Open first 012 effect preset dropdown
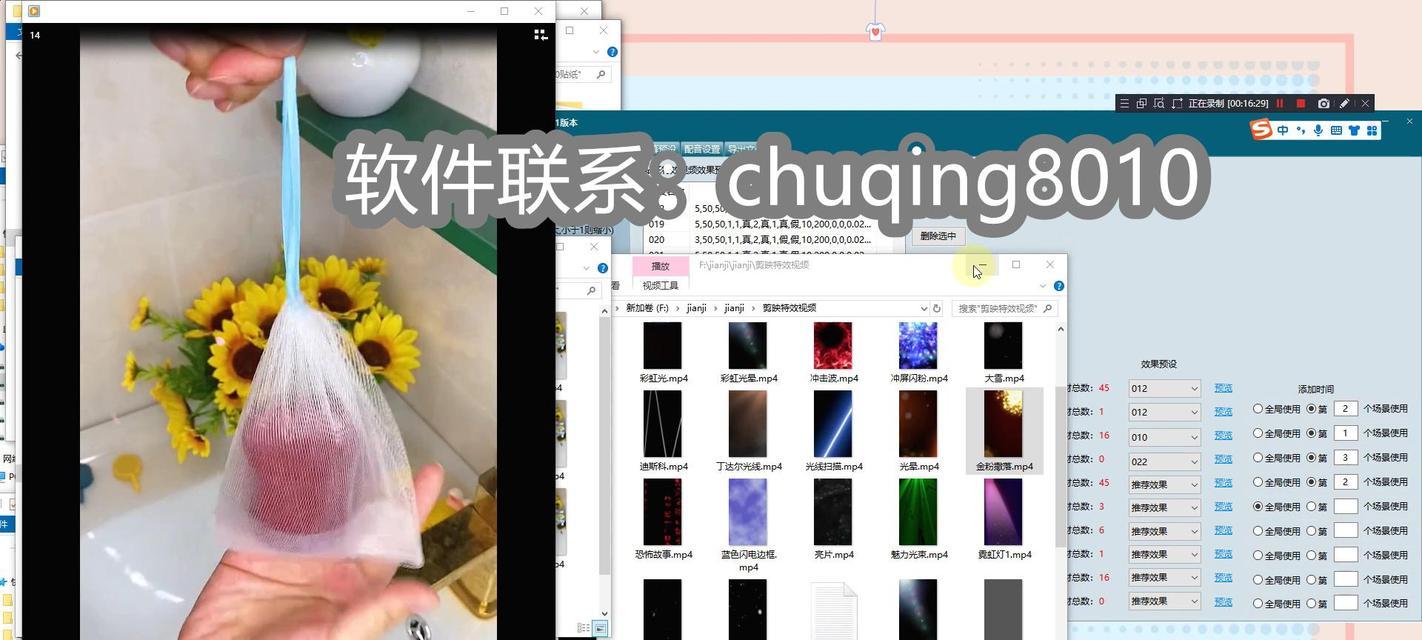This screenshot has width=1422, height=640. click(1164, 388)
